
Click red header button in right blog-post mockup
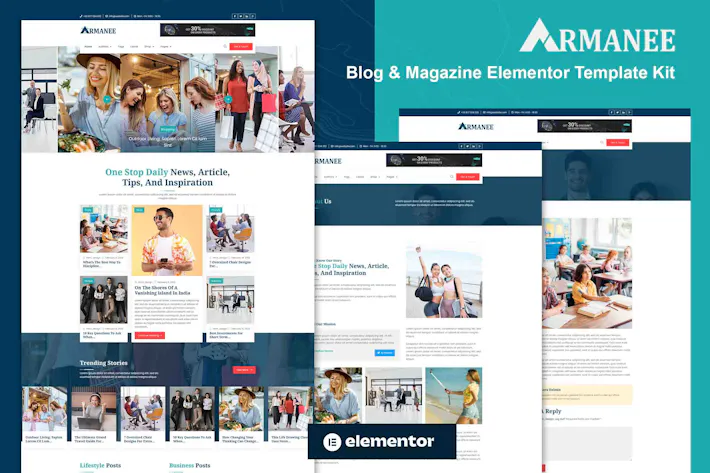(618, 142)
